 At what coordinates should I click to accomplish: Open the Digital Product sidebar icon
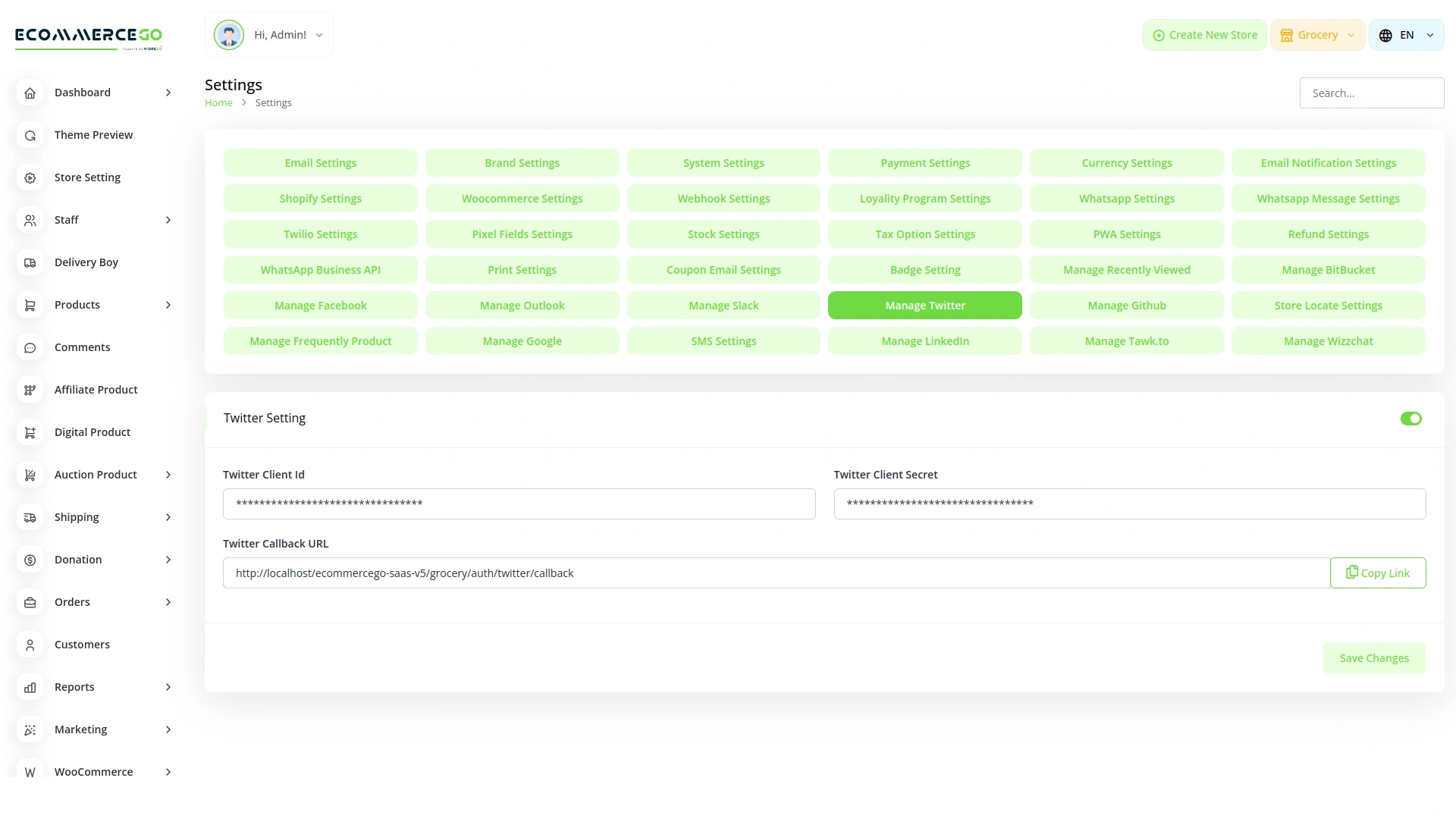(x=30, y=432)
